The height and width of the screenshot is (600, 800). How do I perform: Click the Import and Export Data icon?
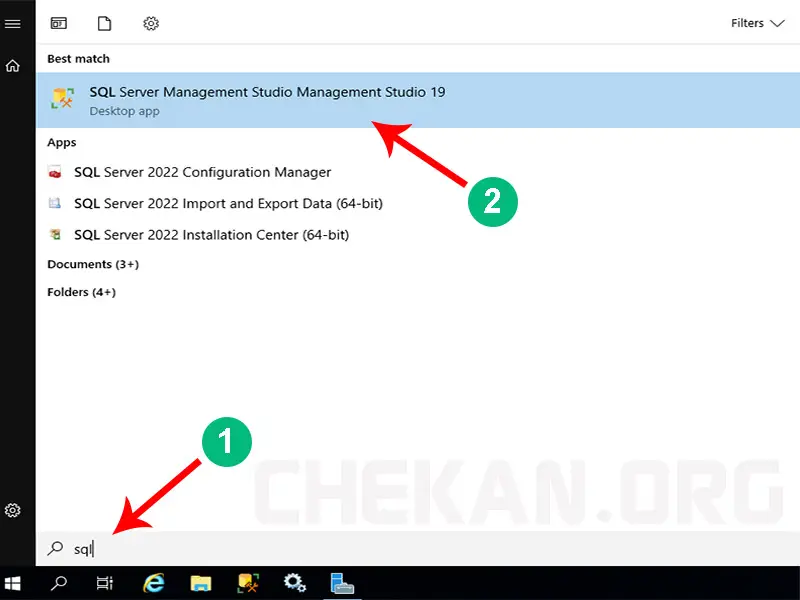coord(55,203)
